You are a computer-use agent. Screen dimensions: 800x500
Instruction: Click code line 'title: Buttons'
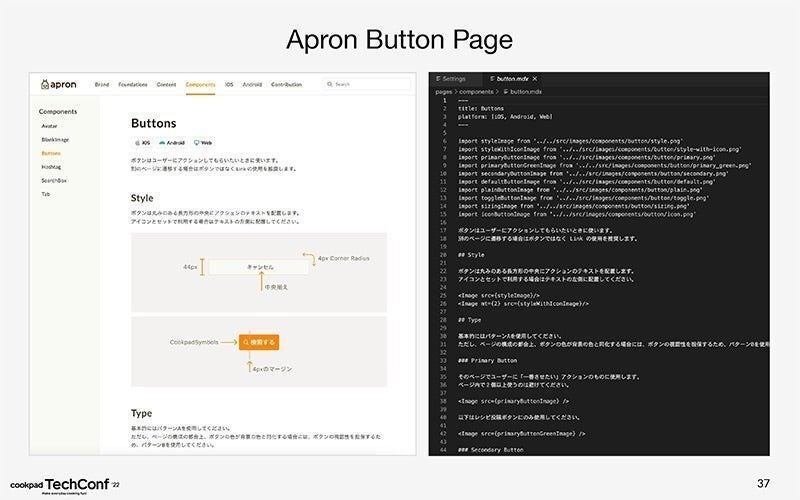[481, 109]
